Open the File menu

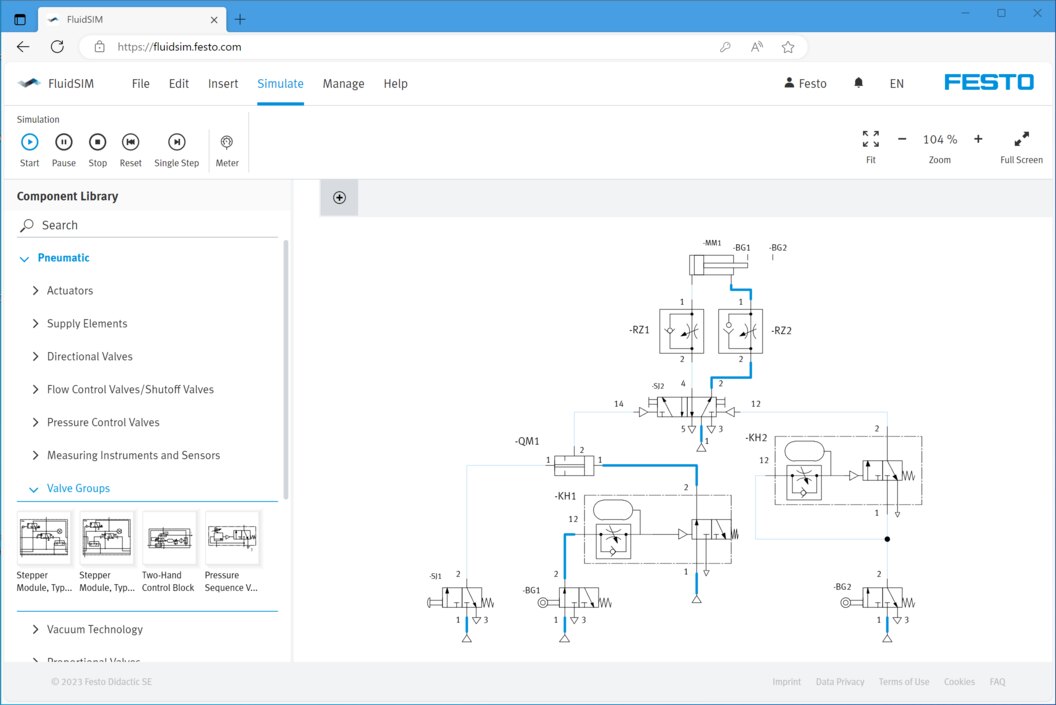click(x=141, y=83)
